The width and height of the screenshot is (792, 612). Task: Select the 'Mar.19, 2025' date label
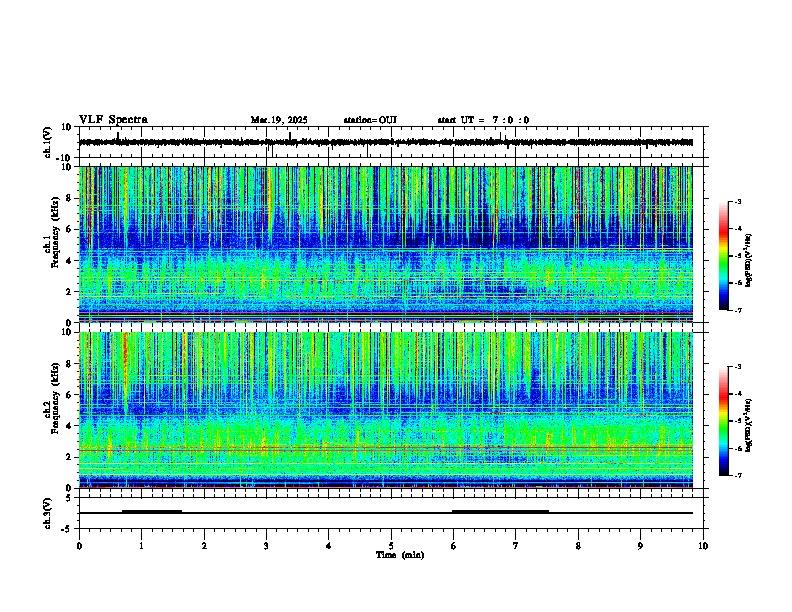pyautogui.click(x=279, y=120)
